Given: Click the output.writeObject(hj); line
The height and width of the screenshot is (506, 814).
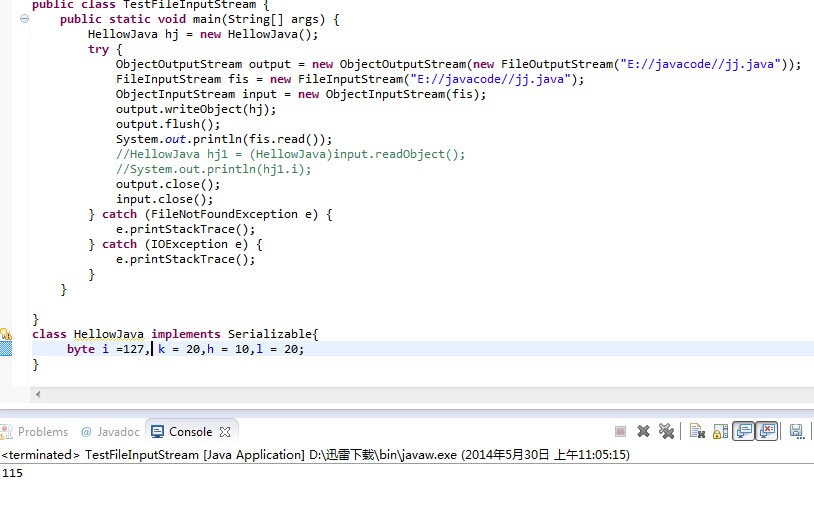Looking at the screenshot, I should click(196, 110).
